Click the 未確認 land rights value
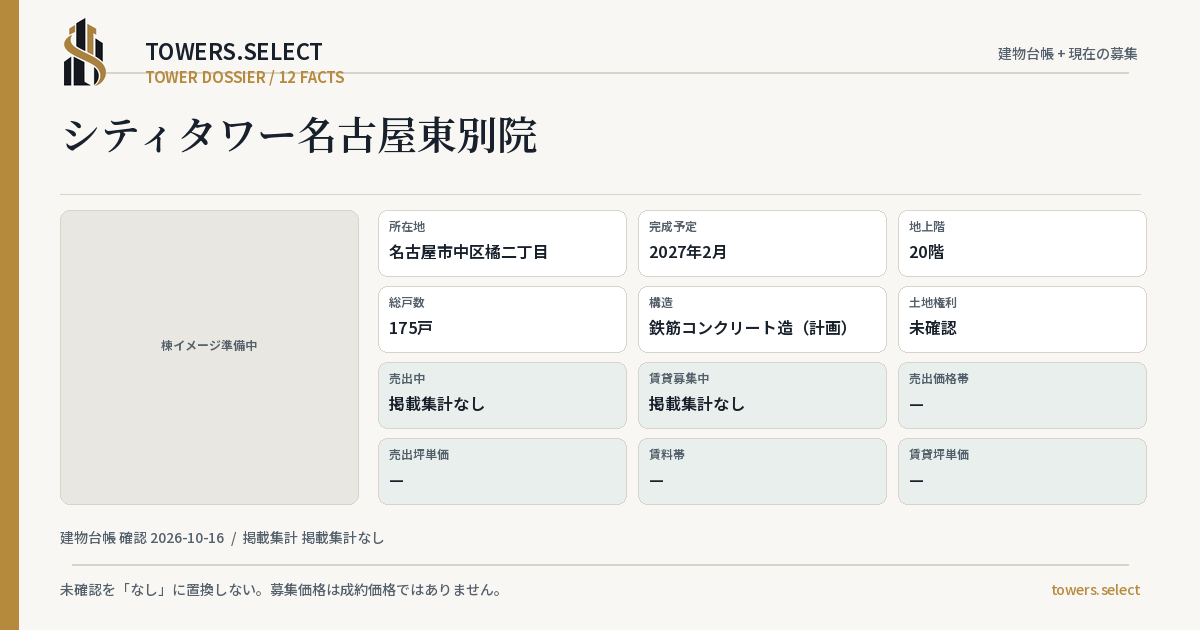Image resolution: width=1200 pixels, height=630 pixels. pos(933,328)
